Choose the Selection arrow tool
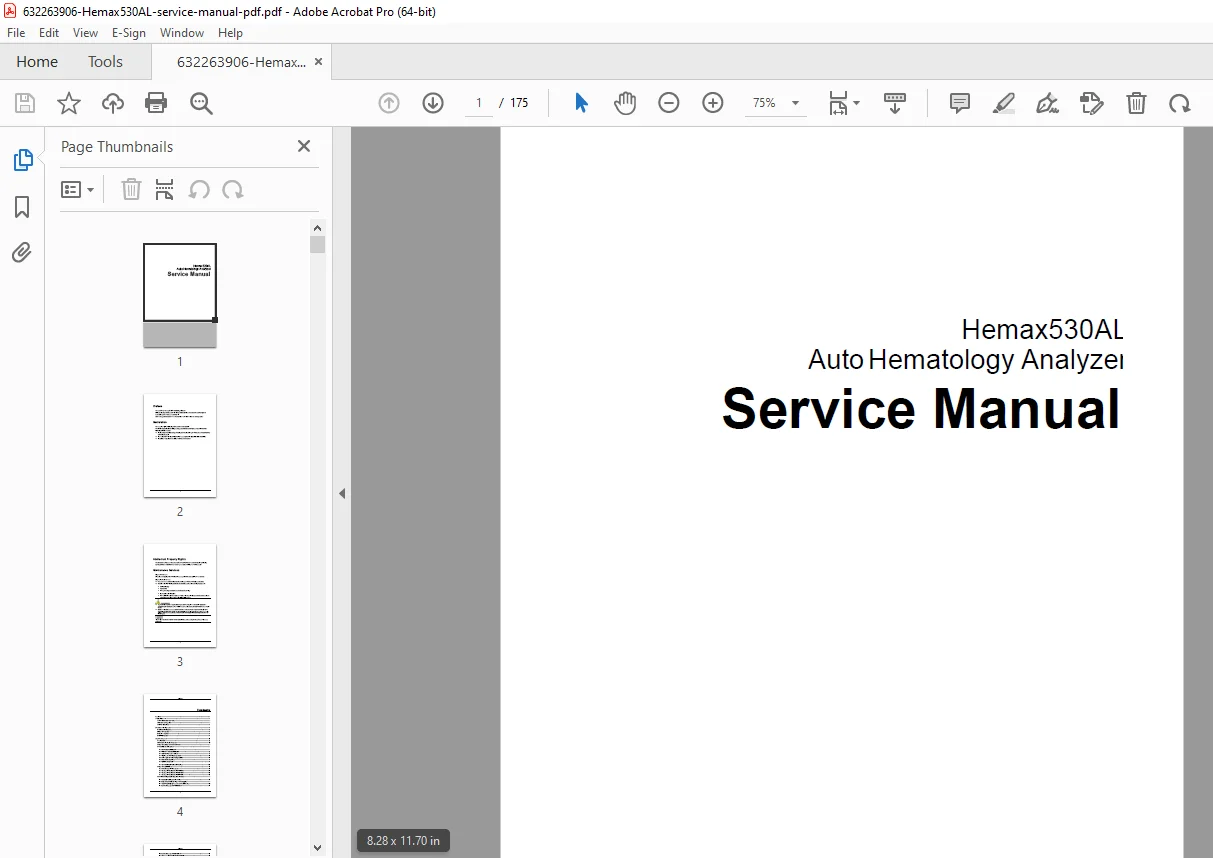 581,103
